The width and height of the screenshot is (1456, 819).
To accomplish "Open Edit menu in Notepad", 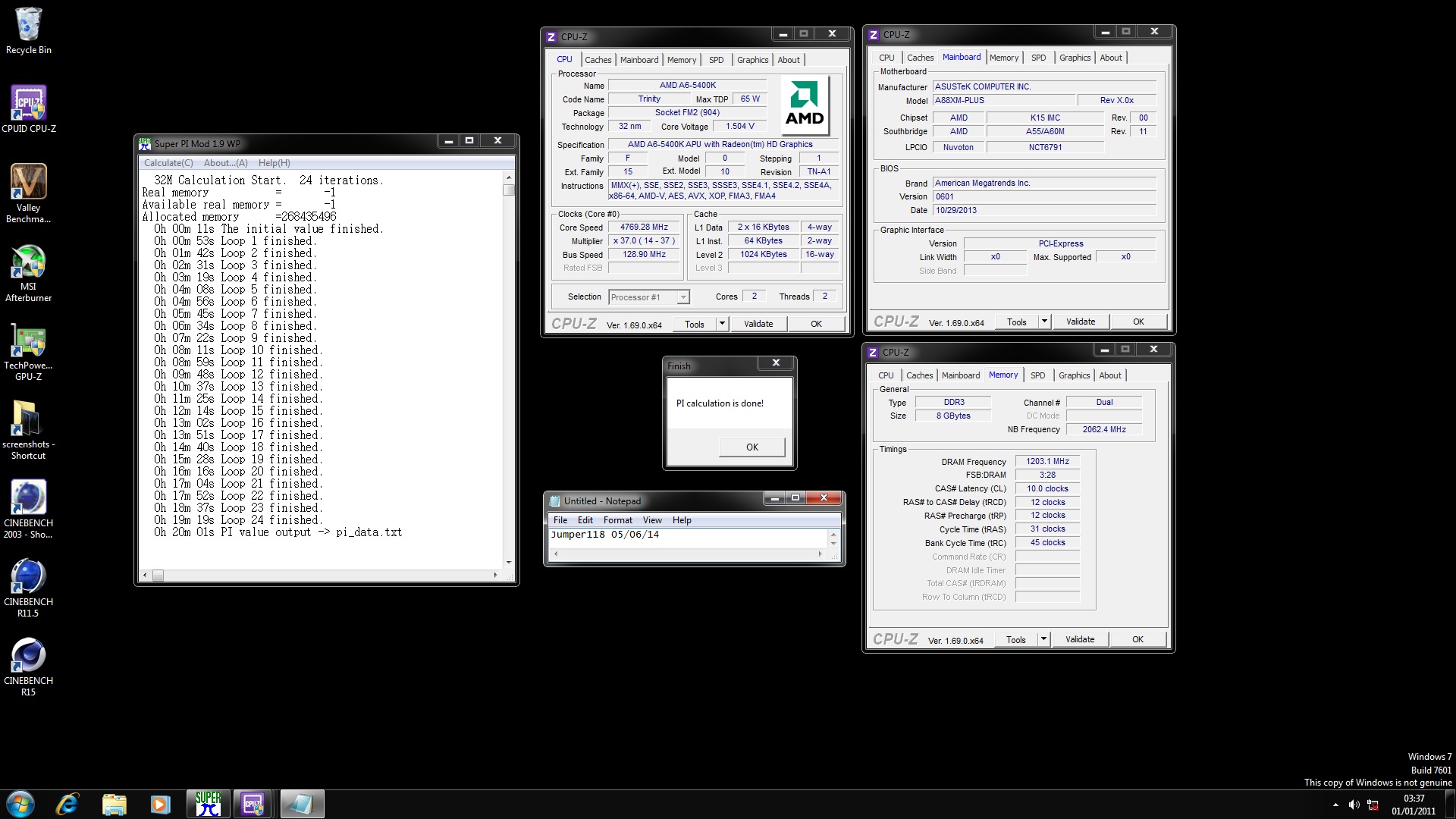I will pos(585,520).
